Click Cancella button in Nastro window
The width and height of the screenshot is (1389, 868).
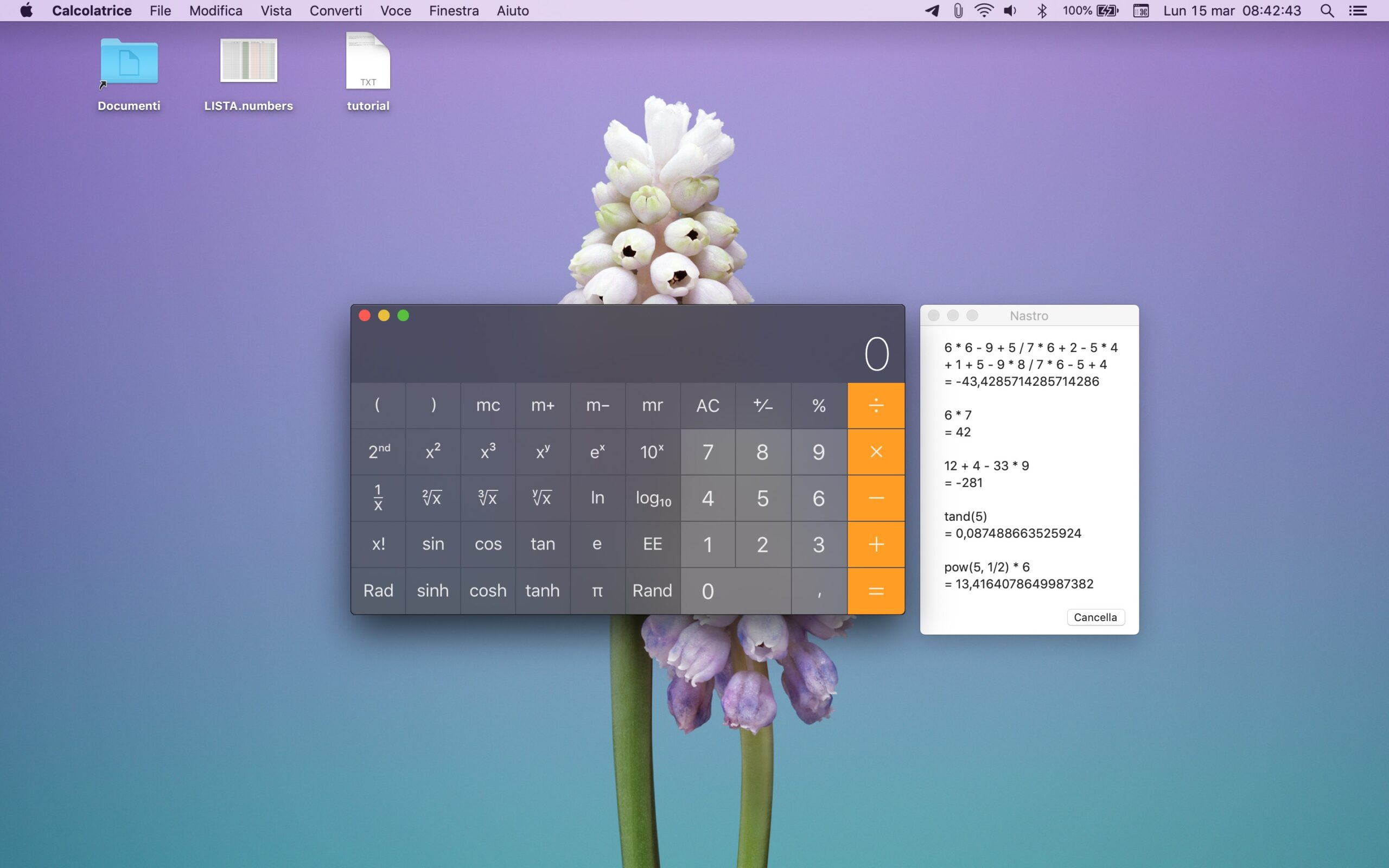tap(1094, 617)
